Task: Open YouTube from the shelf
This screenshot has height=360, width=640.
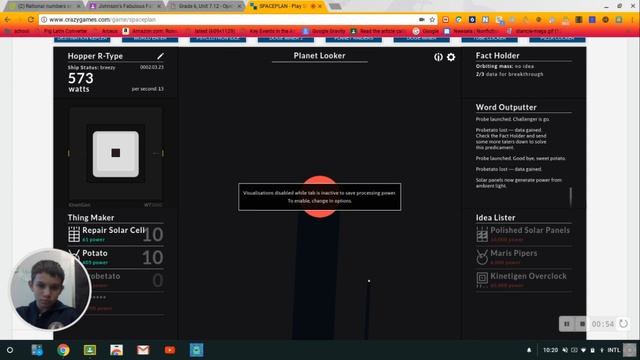Action: click(170, 350)
